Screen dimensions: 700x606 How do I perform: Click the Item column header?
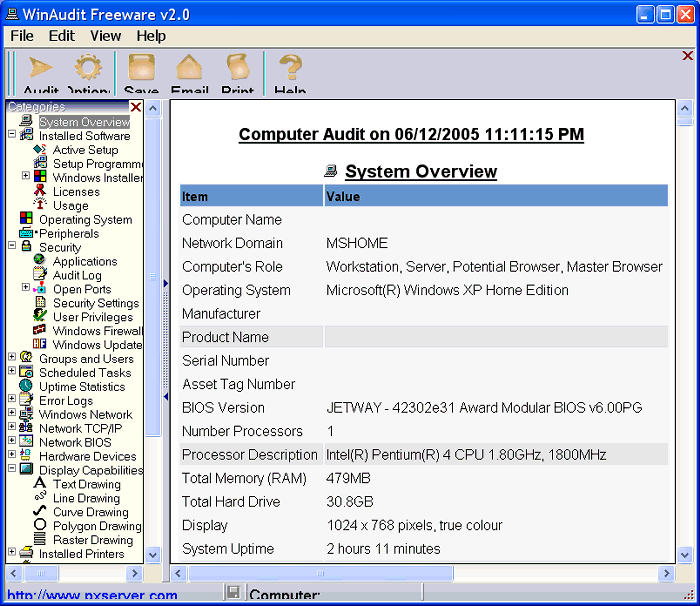tap(251, 196)
